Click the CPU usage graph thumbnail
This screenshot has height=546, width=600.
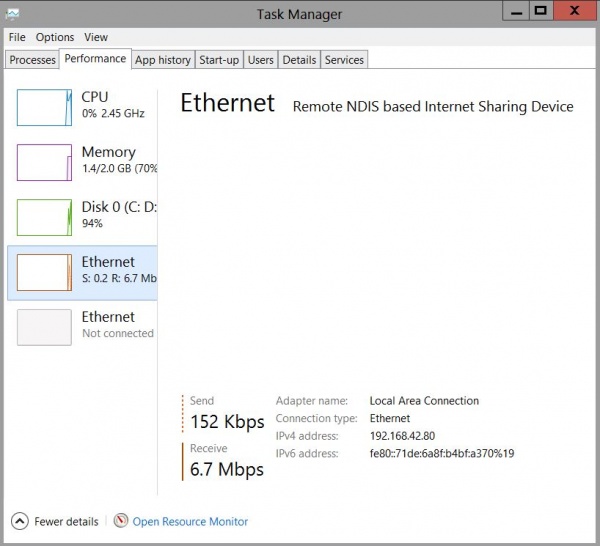[x=44, y=108]
